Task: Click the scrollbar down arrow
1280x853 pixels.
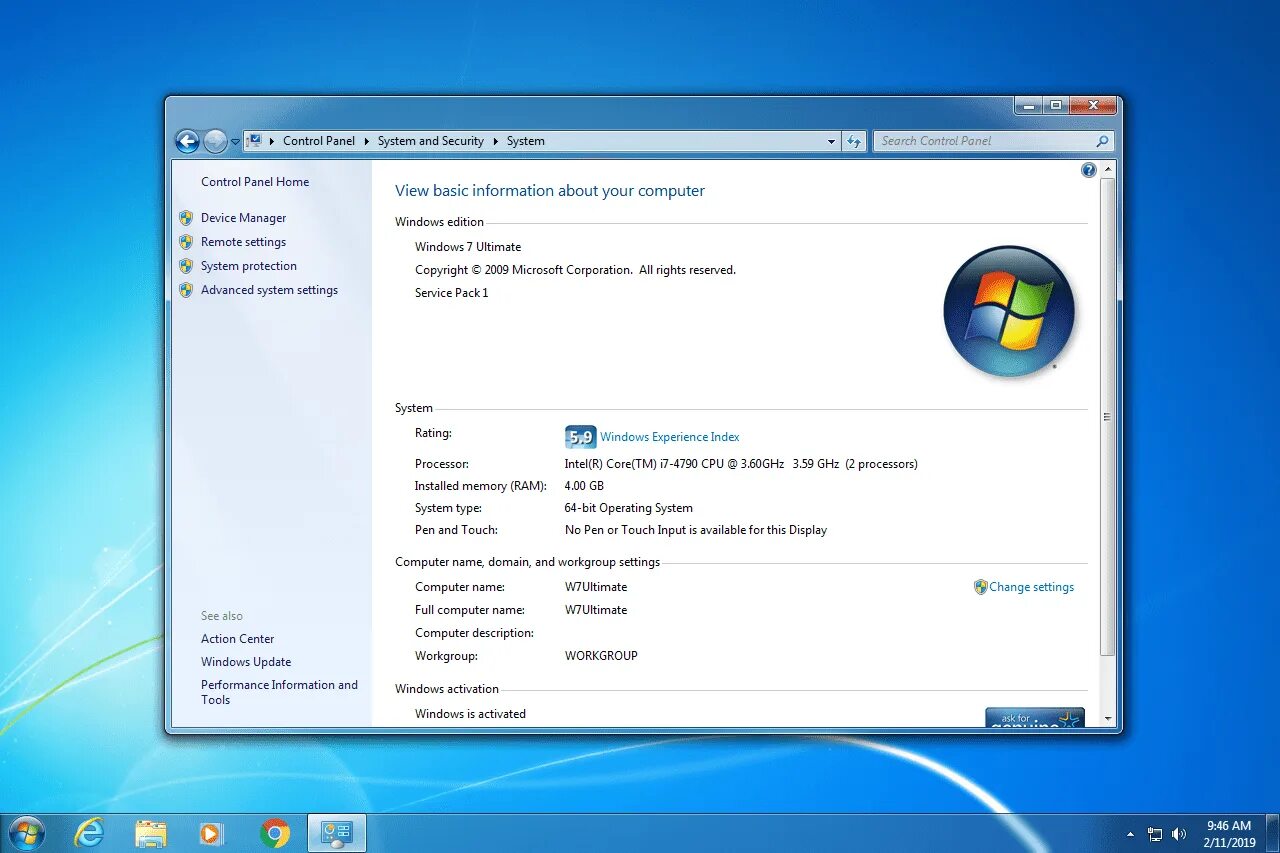Action: click(x=1107, y=719)
